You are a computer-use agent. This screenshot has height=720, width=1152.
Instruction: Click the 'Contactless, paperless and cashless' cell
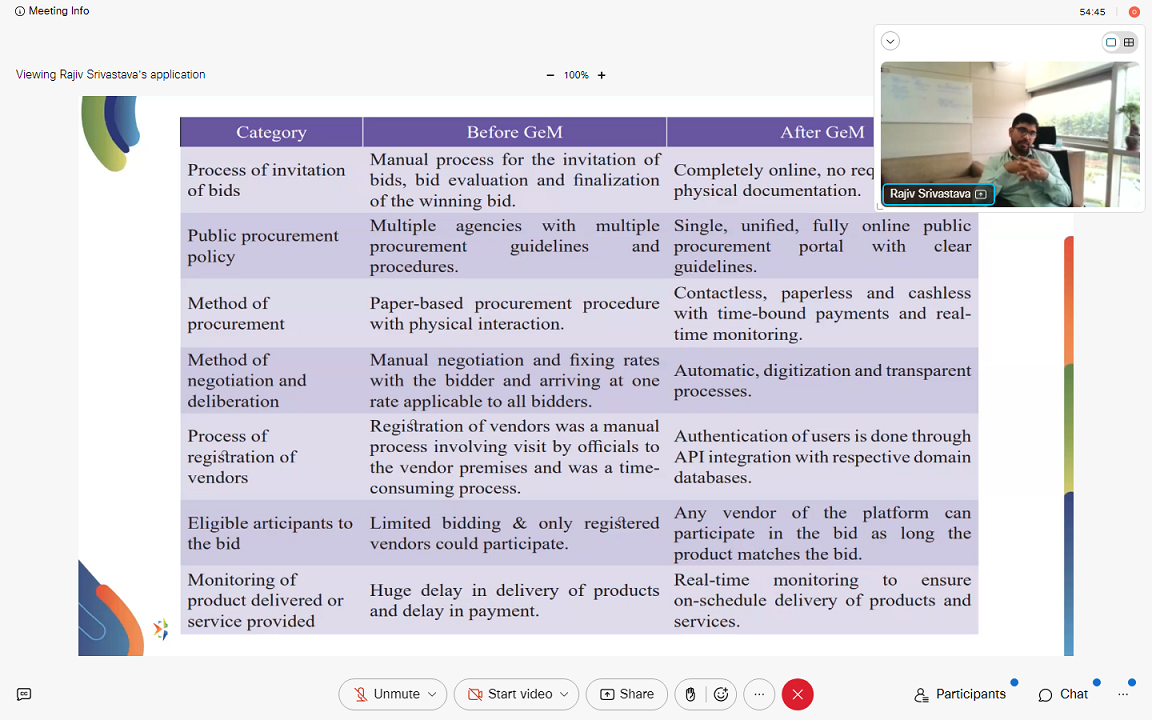(x=822, y=314)
